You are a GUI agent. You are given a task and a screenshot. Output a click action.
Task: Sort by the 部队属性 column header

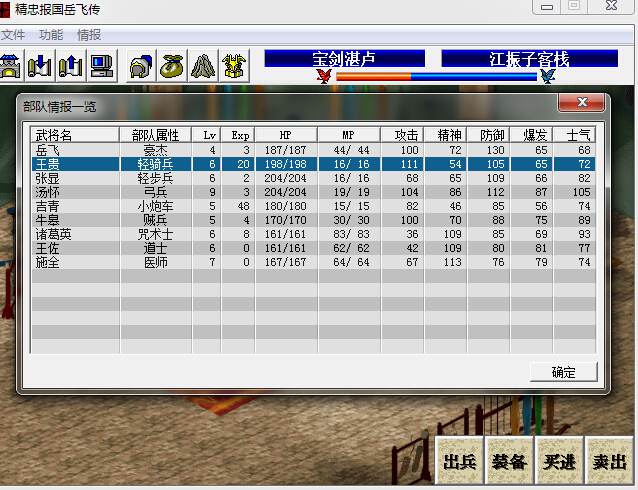click(155, 135)
